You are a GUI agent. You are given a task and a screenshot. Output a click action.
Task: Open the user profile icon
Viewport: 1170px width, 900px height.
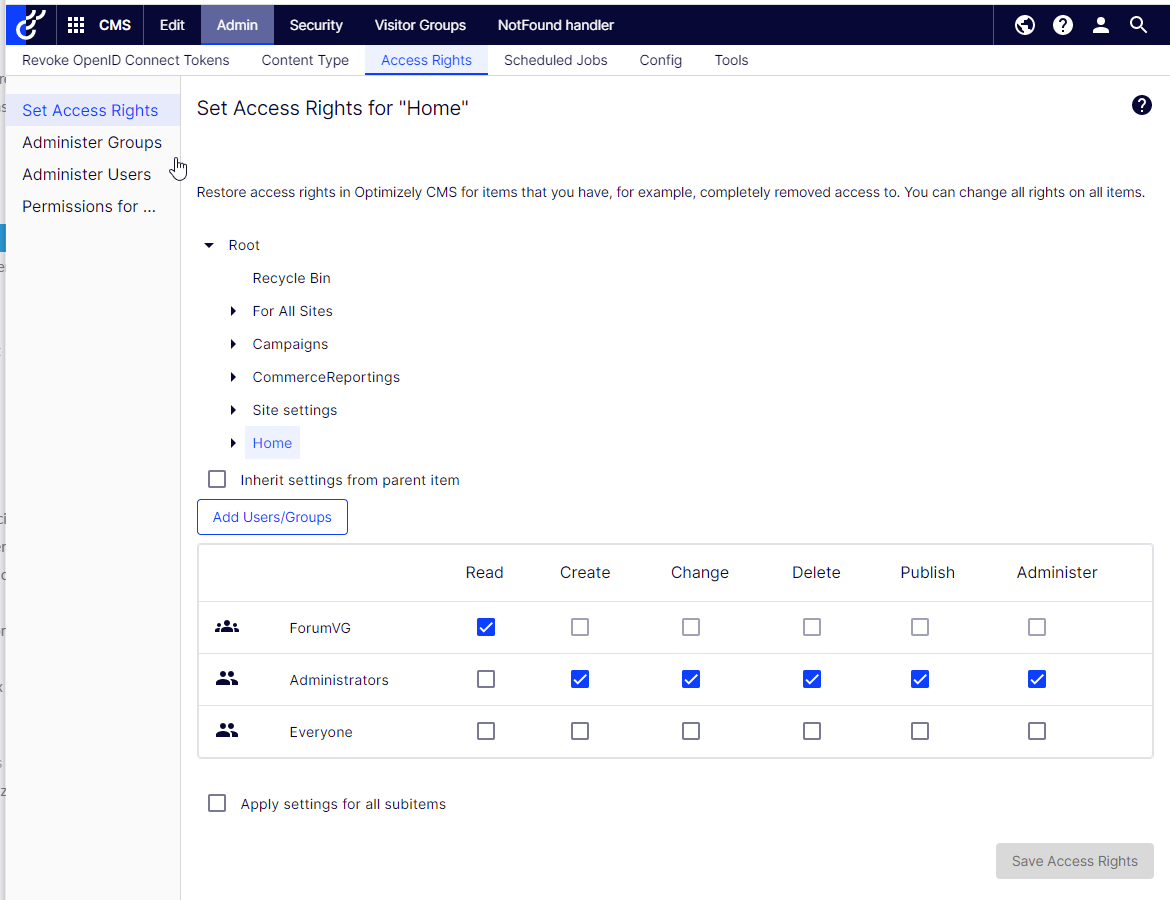coord(1101,25)
